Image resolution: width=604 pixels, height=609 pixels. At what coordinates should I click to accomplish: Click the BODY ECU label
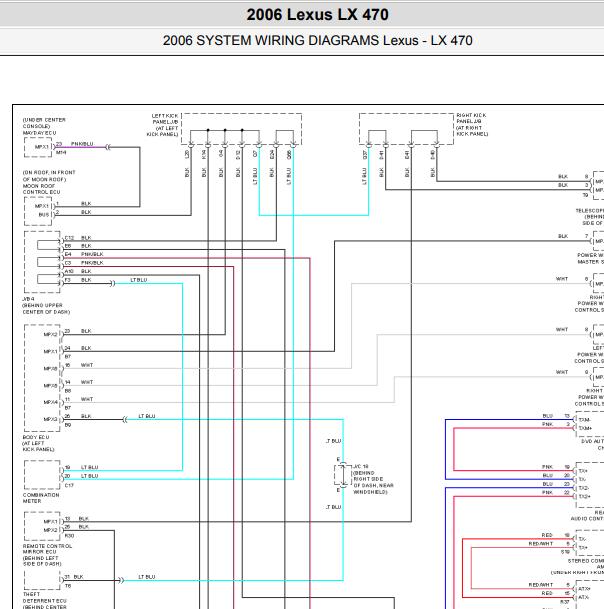36,437
